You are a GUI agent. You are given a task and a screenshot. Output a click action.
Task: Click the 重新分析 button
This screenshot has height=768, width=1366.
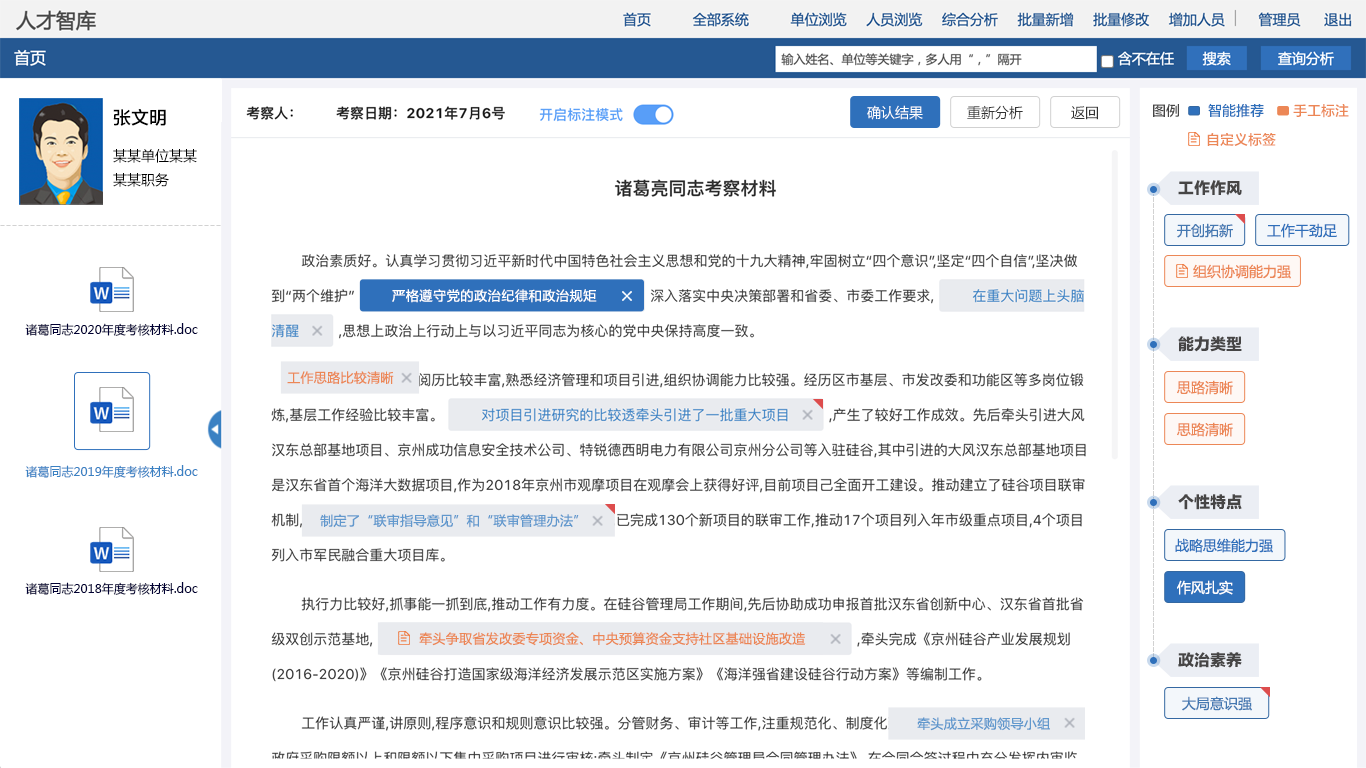coord(995,112)
